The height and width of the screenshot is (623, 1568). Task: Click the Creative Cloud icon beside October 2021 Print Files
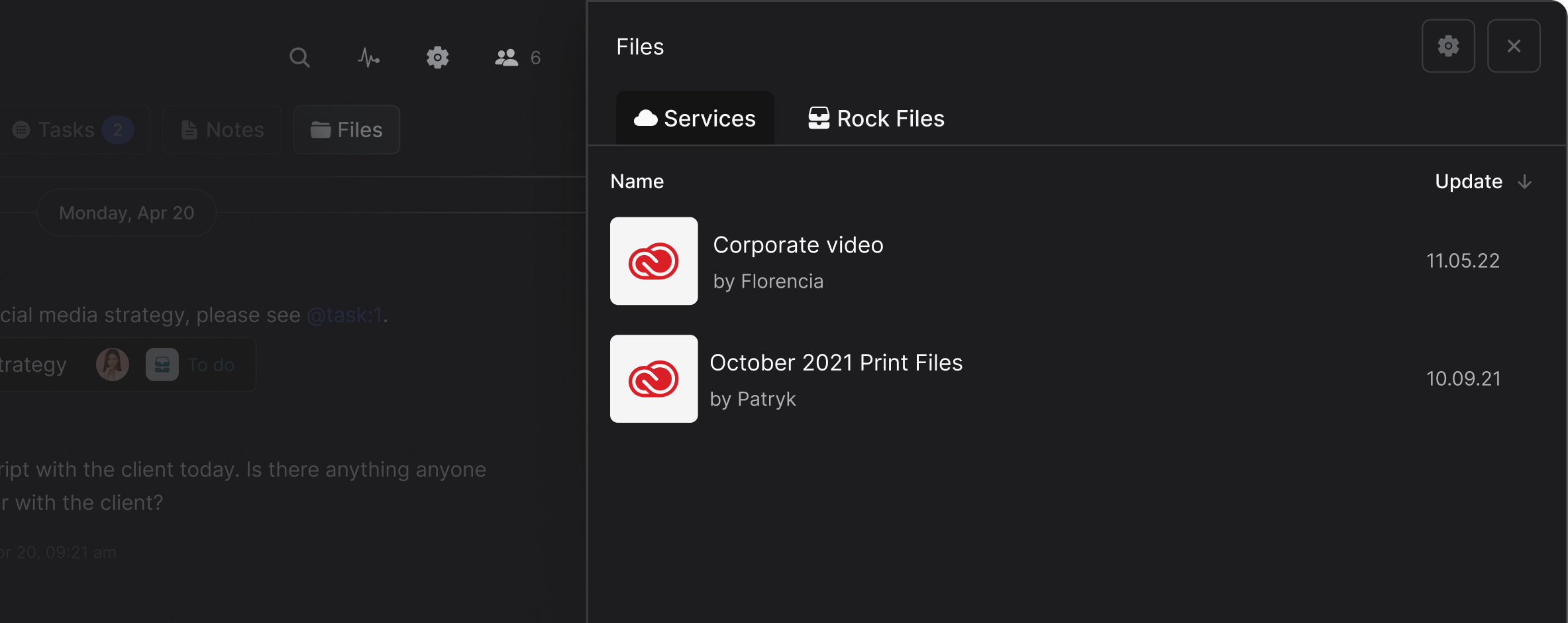tap(653, 378)
